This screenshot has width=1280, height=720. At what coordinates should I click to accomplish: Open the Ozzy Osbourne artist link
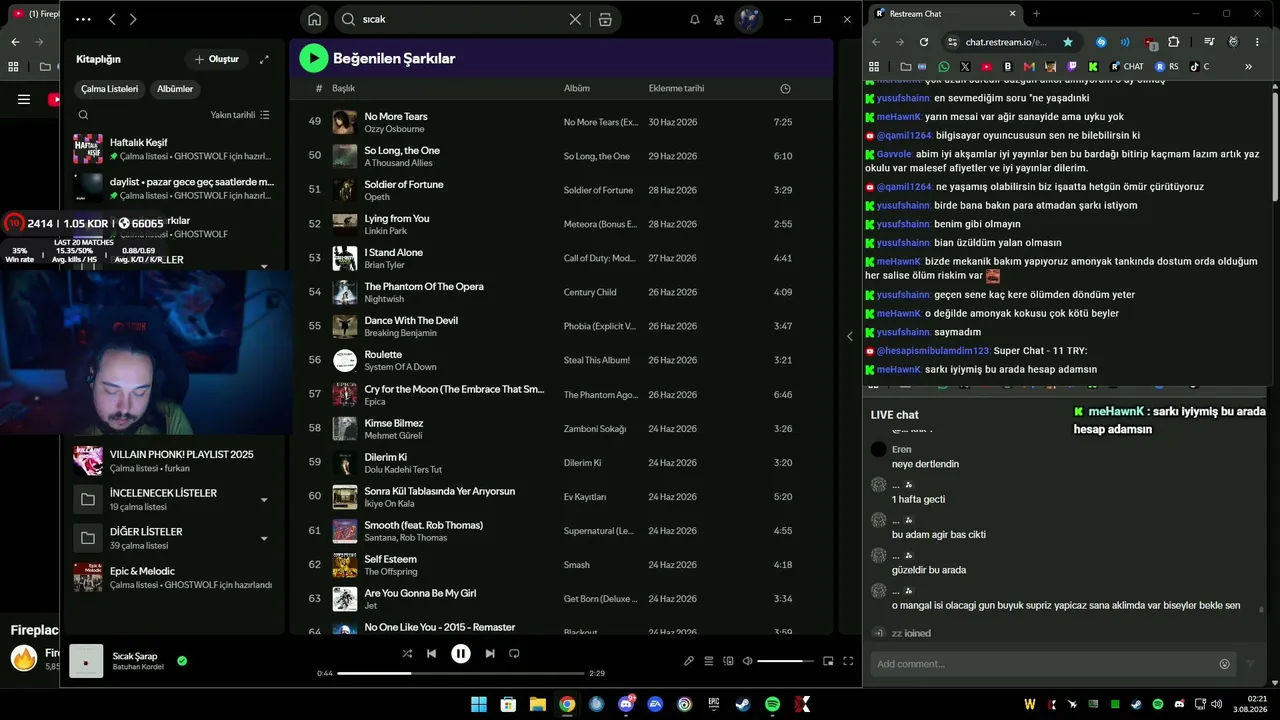coord(394,129)
